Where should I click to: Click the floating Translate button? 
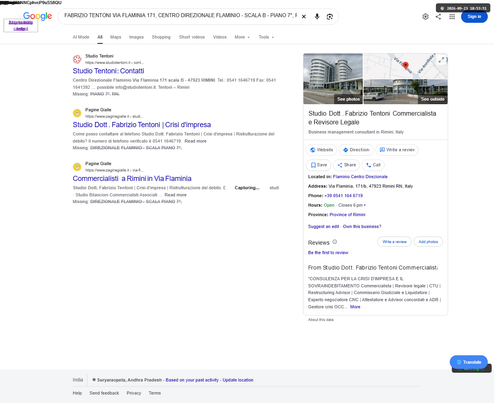pos(468,362)
